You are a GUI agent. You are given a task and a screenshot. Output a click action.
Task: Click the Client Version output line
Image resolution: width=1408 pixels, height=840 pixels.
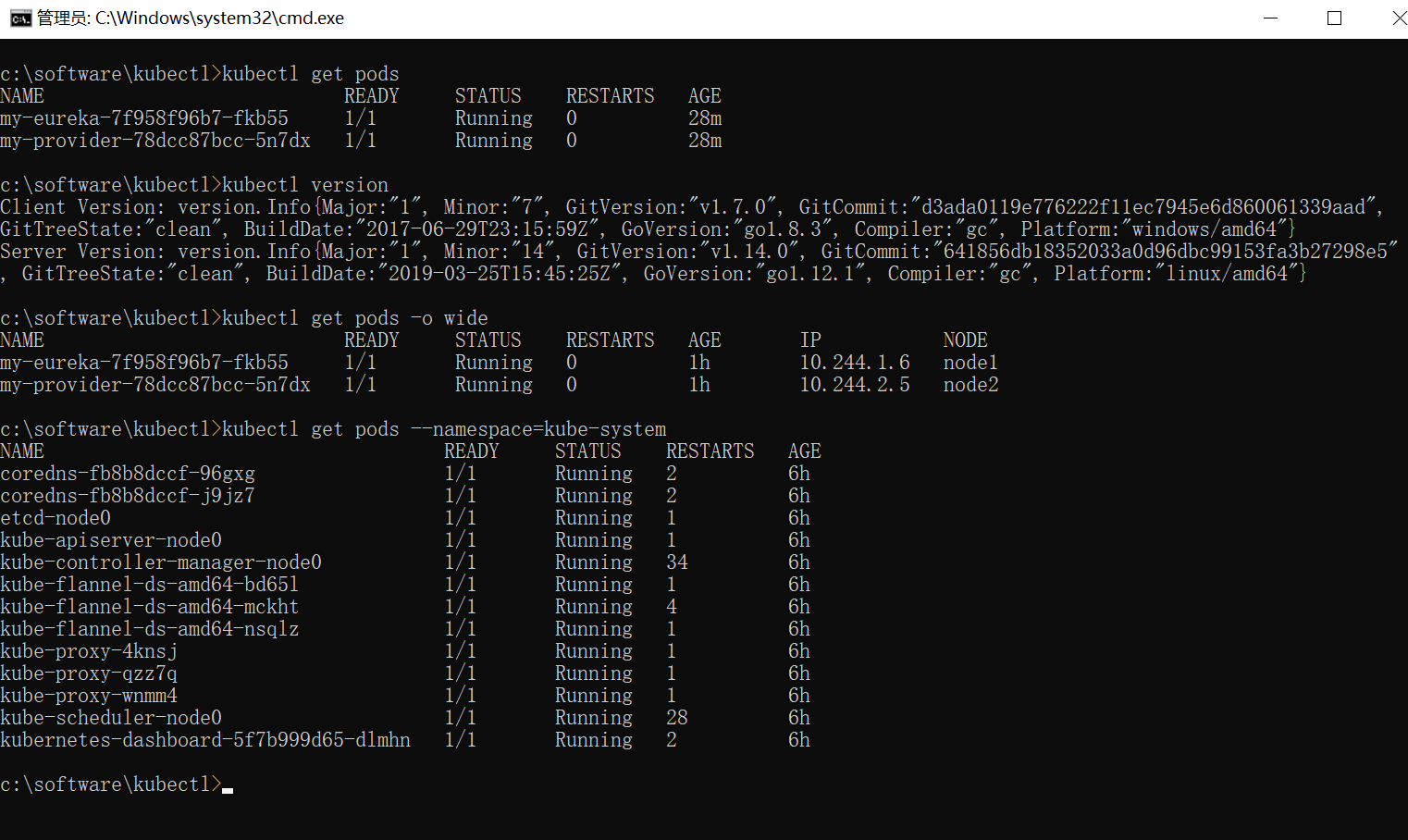tap(692, 218)
